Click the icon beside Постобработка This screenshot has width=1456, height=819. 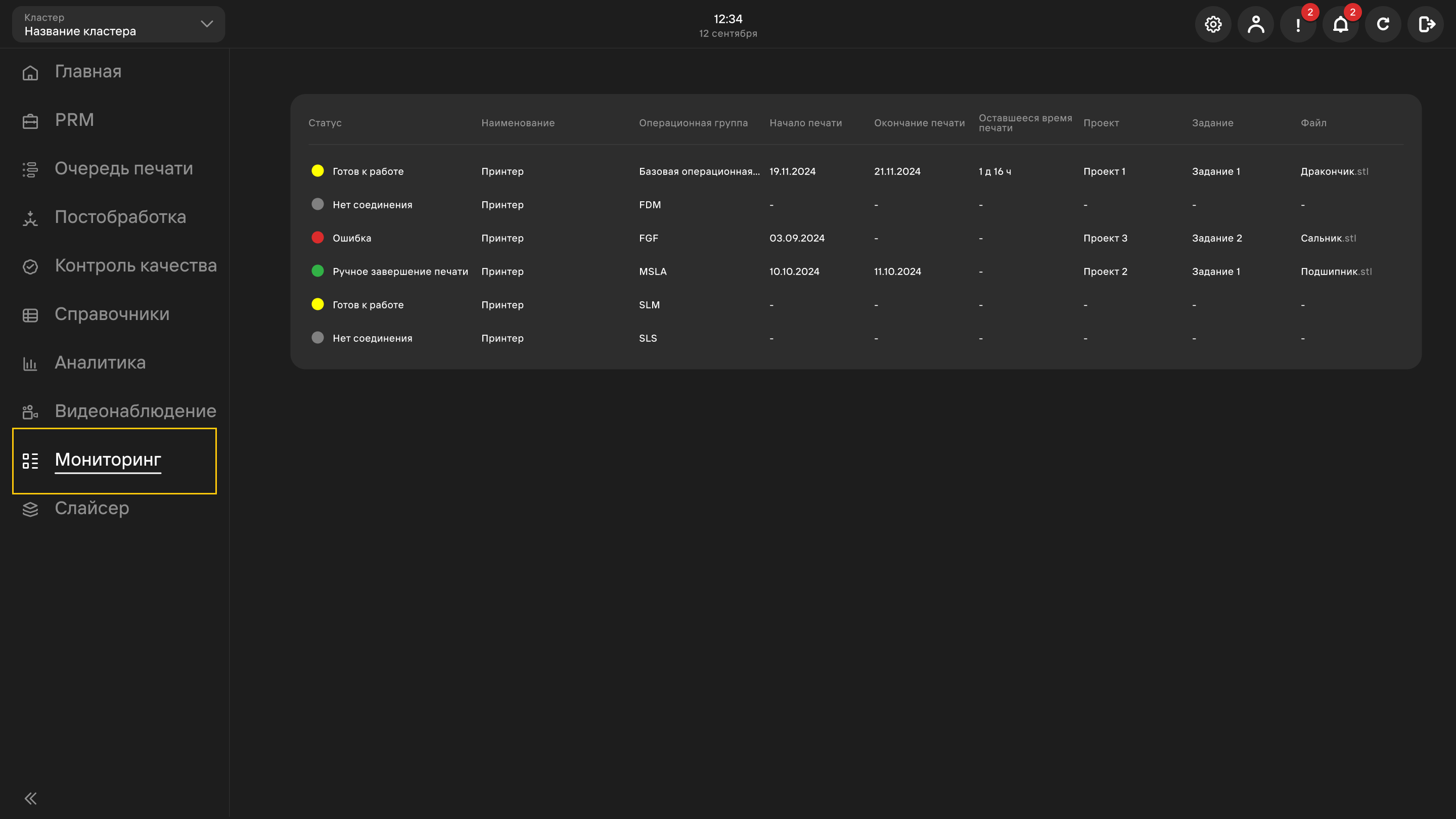pos(30,218)
